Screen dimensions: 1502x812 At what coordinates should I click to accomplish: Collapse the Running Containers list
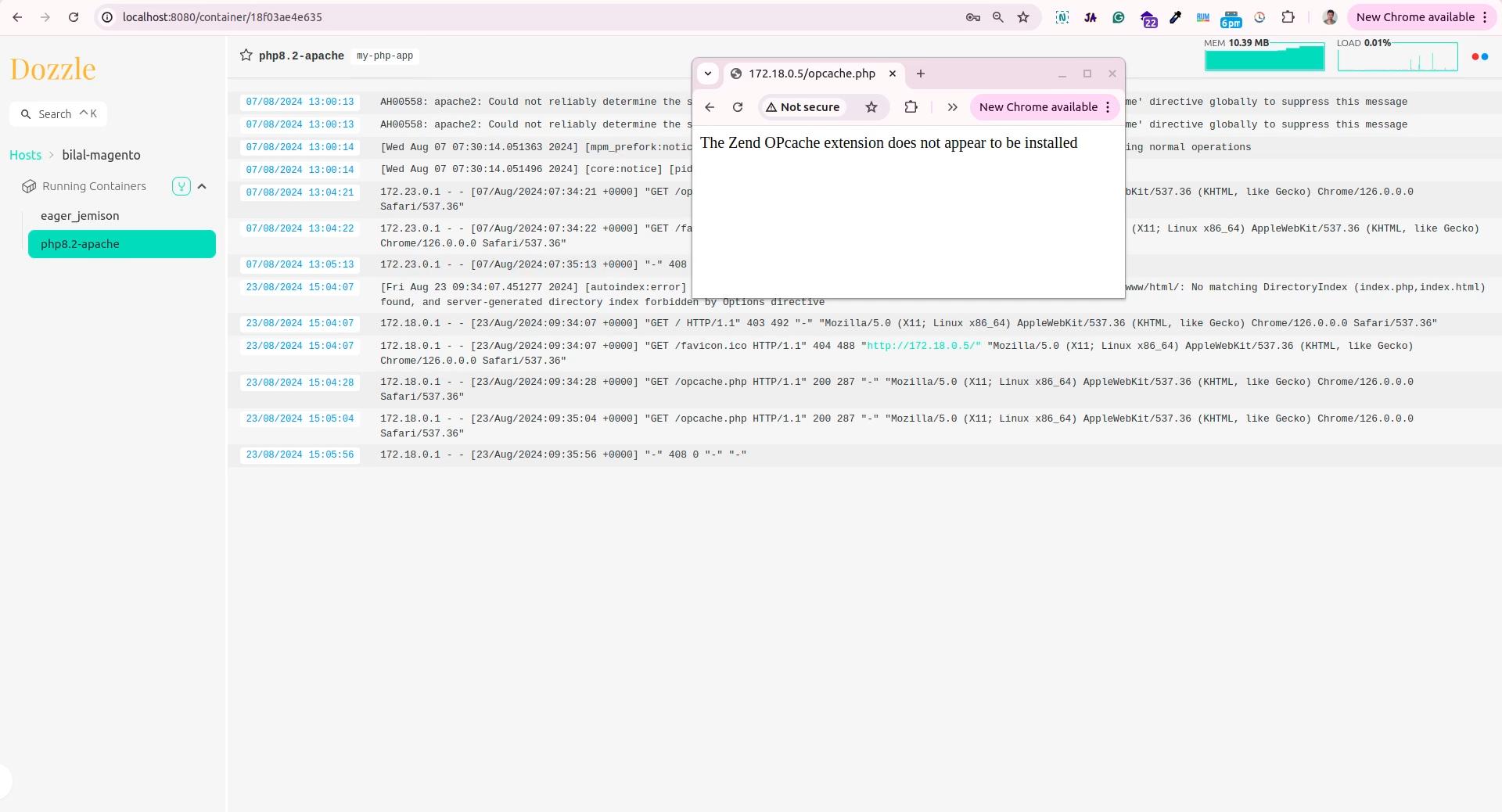(202, 186)
